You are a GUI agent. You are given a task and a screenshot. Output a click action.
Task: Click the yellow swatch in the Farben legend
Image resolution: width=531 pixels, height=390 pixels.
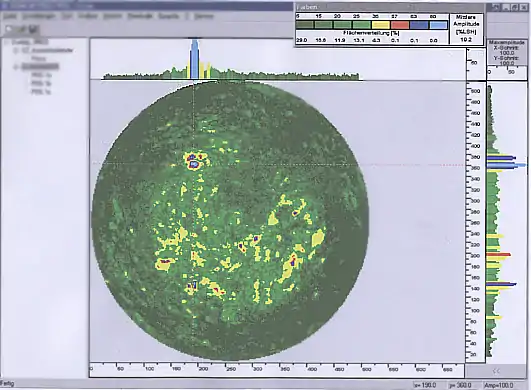tap(381, 25)
